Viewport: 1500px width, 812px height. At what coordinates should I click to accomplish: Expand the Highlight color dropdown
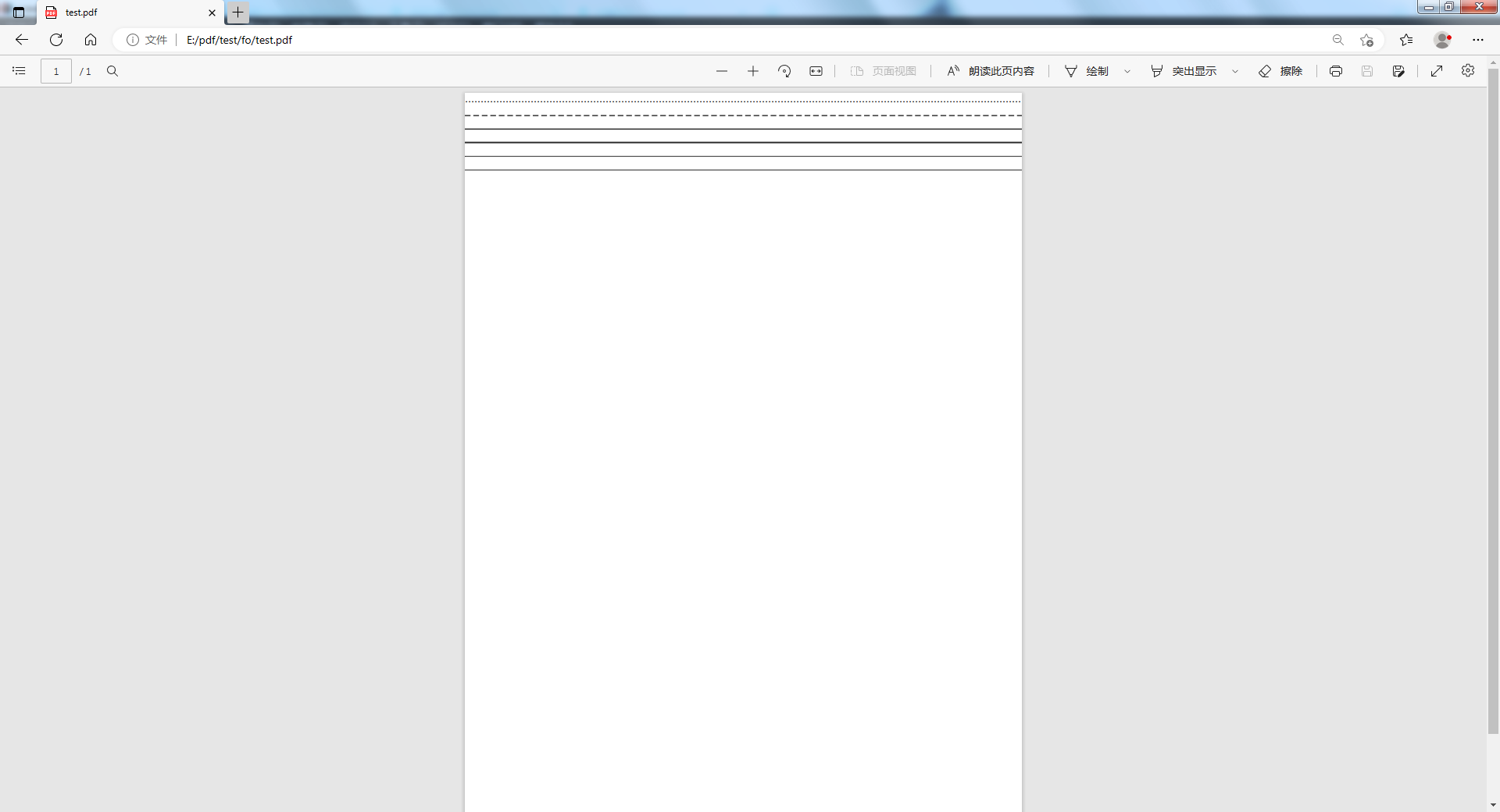pyautogui.click(x=1235, y=71)
